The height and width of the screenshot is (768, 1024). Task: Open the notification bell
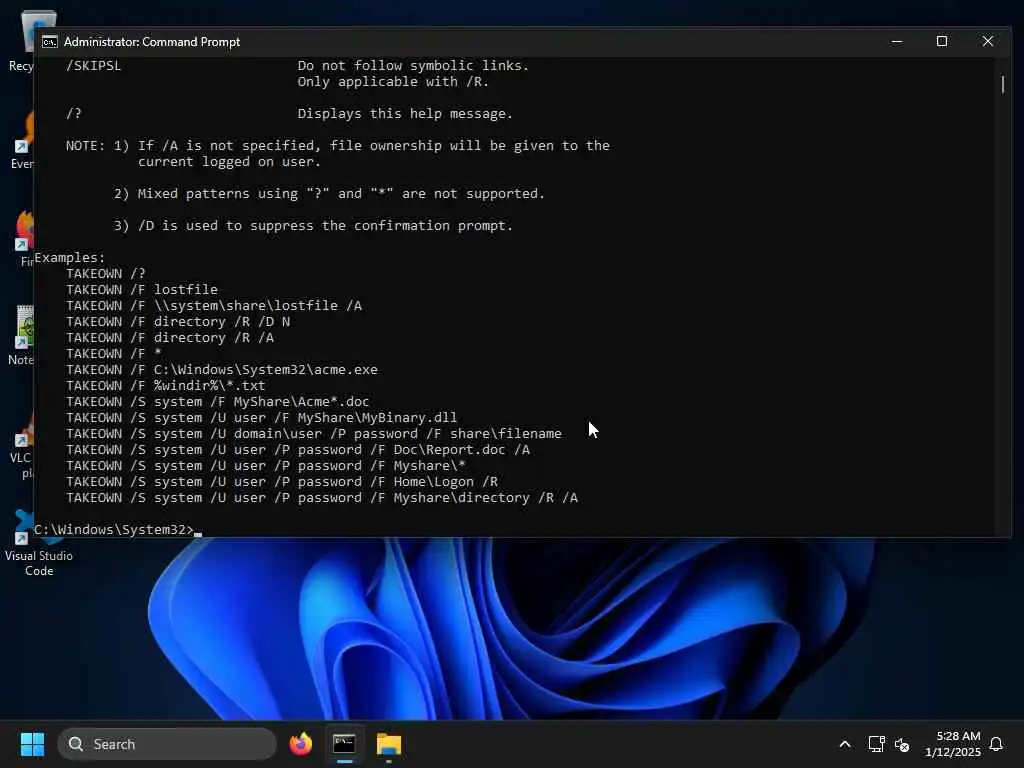pos(996,744)
